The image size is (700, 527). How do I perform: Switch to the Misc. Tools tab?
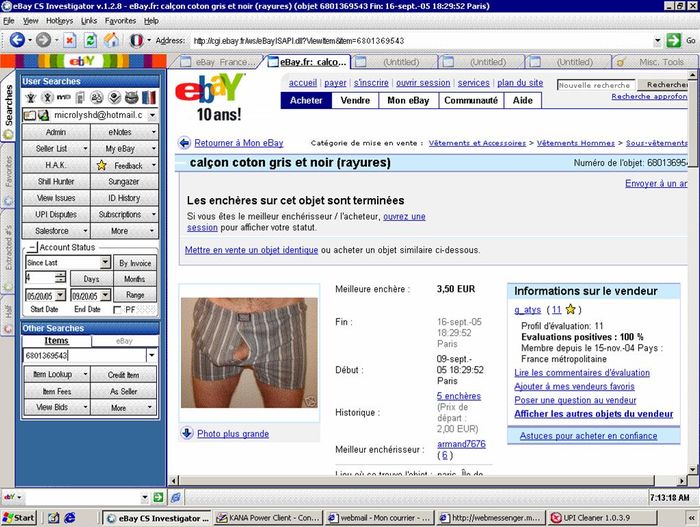(x=655, y=62)
